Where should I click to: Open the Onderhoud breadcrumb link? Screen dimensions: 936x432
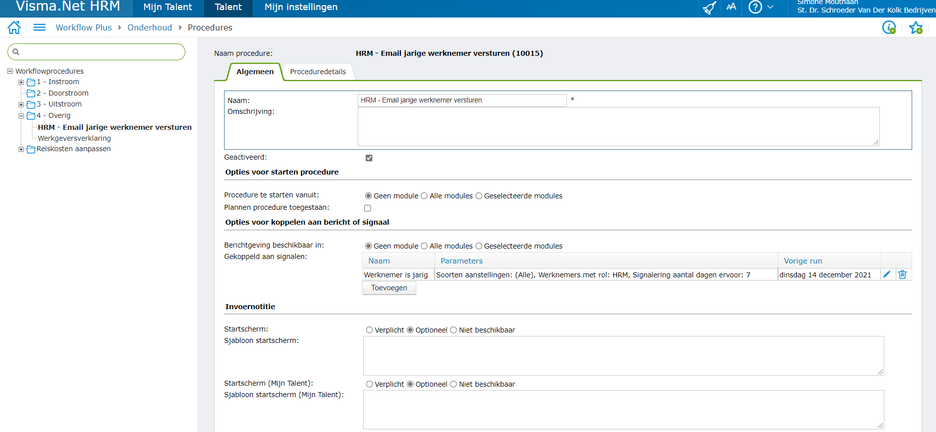149,28
